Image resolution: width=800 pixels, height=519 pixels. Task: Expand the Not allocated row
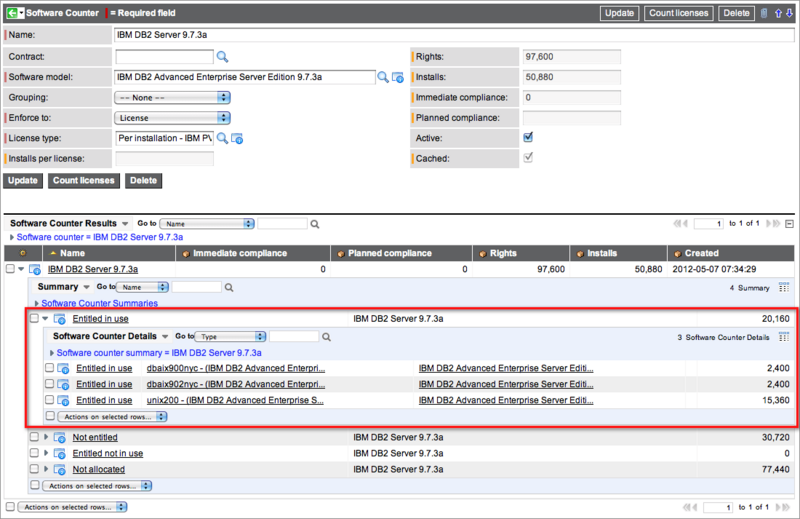[46, 469]
